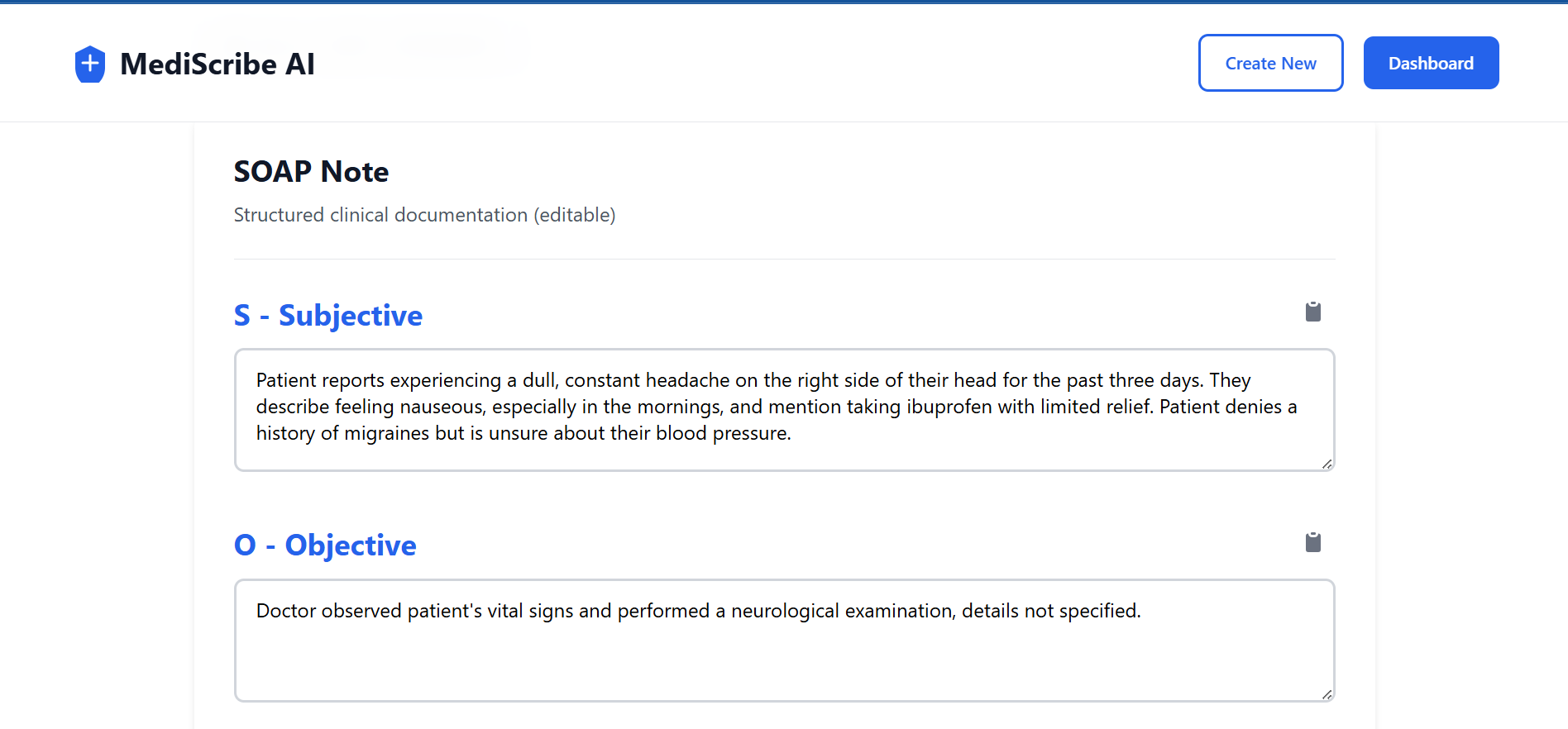Viewport: 1568px width, 729px height.
Task: Open the Dashboard
Action: click(1430, 63)
